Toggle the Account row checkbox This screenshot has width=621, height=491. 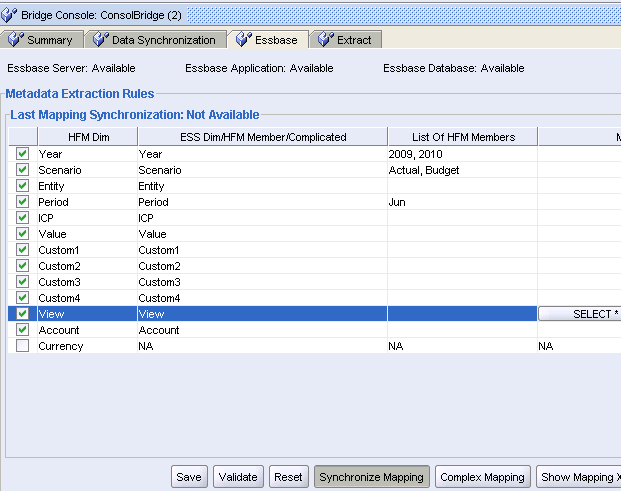click(x=22, y=330)
